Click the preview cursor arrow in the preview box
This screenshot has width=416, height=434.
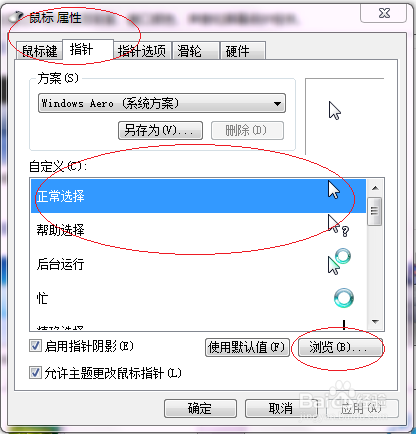335,111
